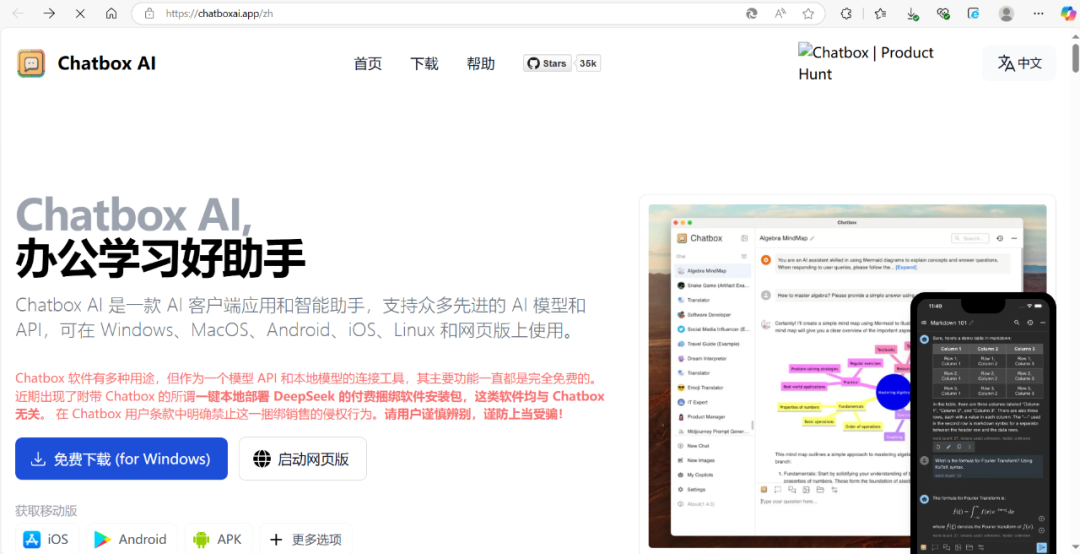The width and height of the screenshot is (1080, 554).
Task: Open the Favorites list icon
Action: 880,13
